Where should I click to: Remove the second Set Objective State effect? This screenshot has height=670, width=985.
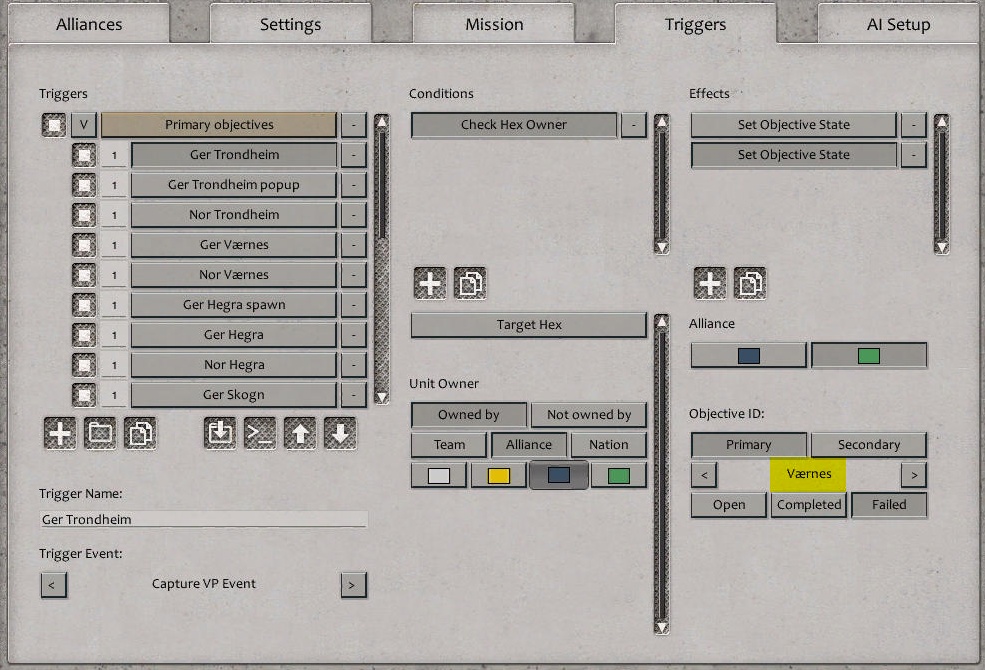pyautogui.click(x=913, y=155)
